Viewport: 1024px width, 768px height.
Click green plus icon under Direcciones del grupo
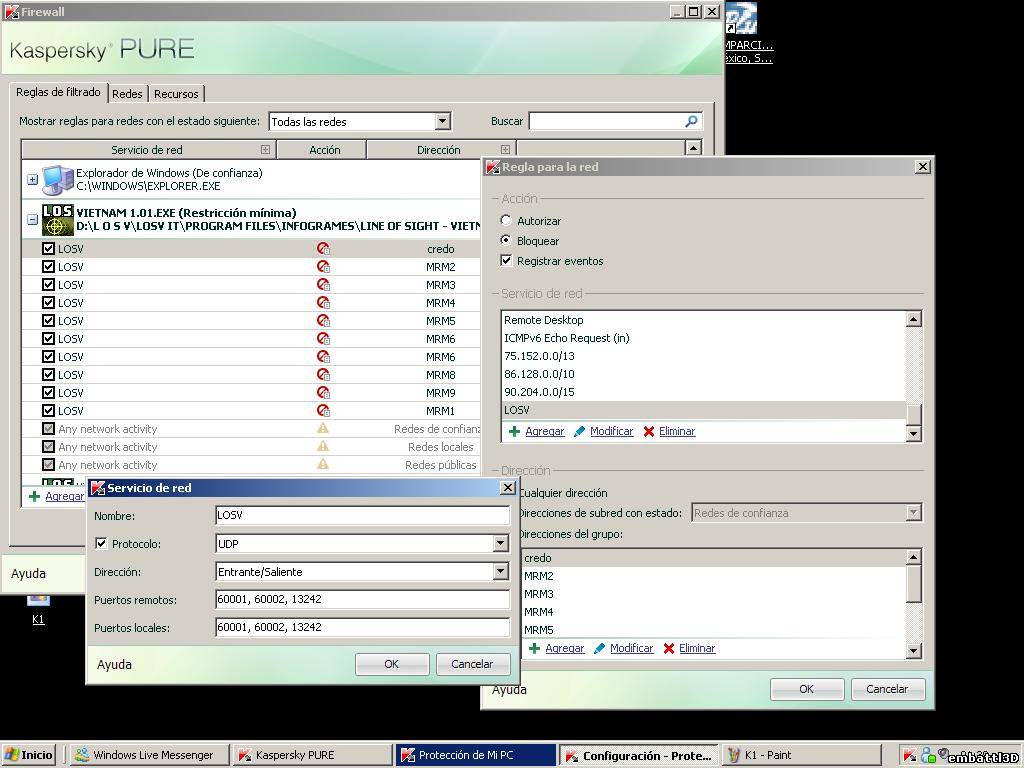pos(534,648)
